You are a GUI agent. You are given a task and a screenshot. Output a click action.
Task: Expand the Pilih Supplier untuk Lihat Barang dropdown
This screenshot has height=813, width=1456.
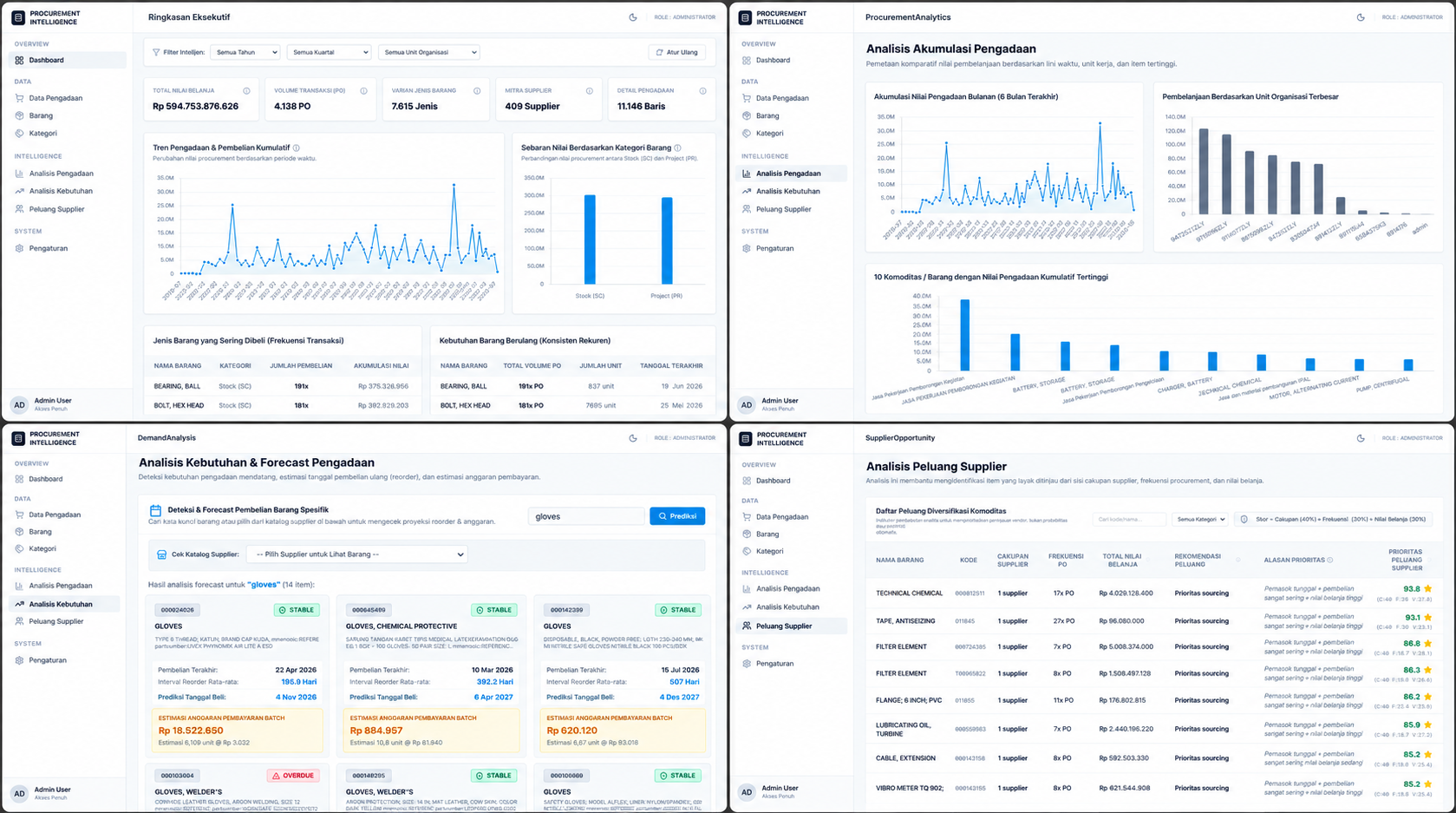tap(357, 554)
